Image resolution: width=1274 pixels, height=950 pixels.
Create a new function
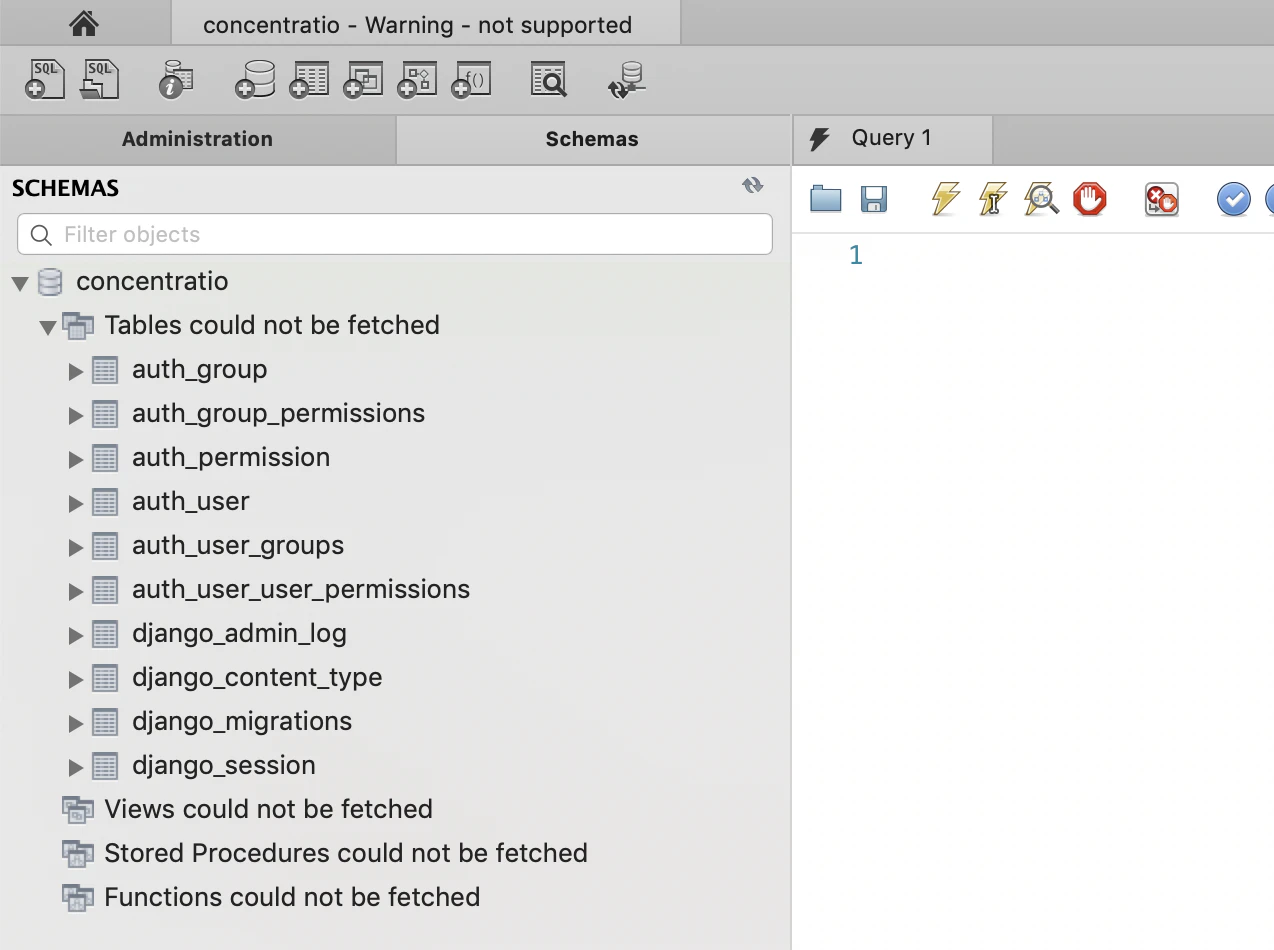pos(472,80)
